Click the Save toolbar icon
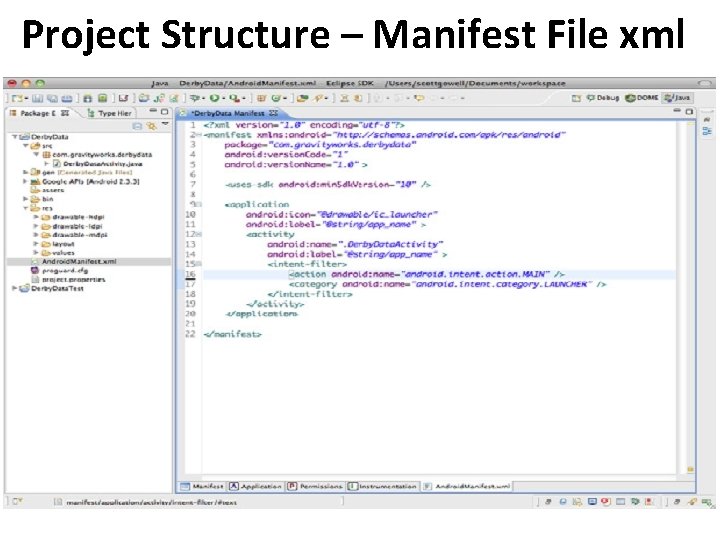Image resolution: width=720 pixels, height=540 pixels. point(37,98)
